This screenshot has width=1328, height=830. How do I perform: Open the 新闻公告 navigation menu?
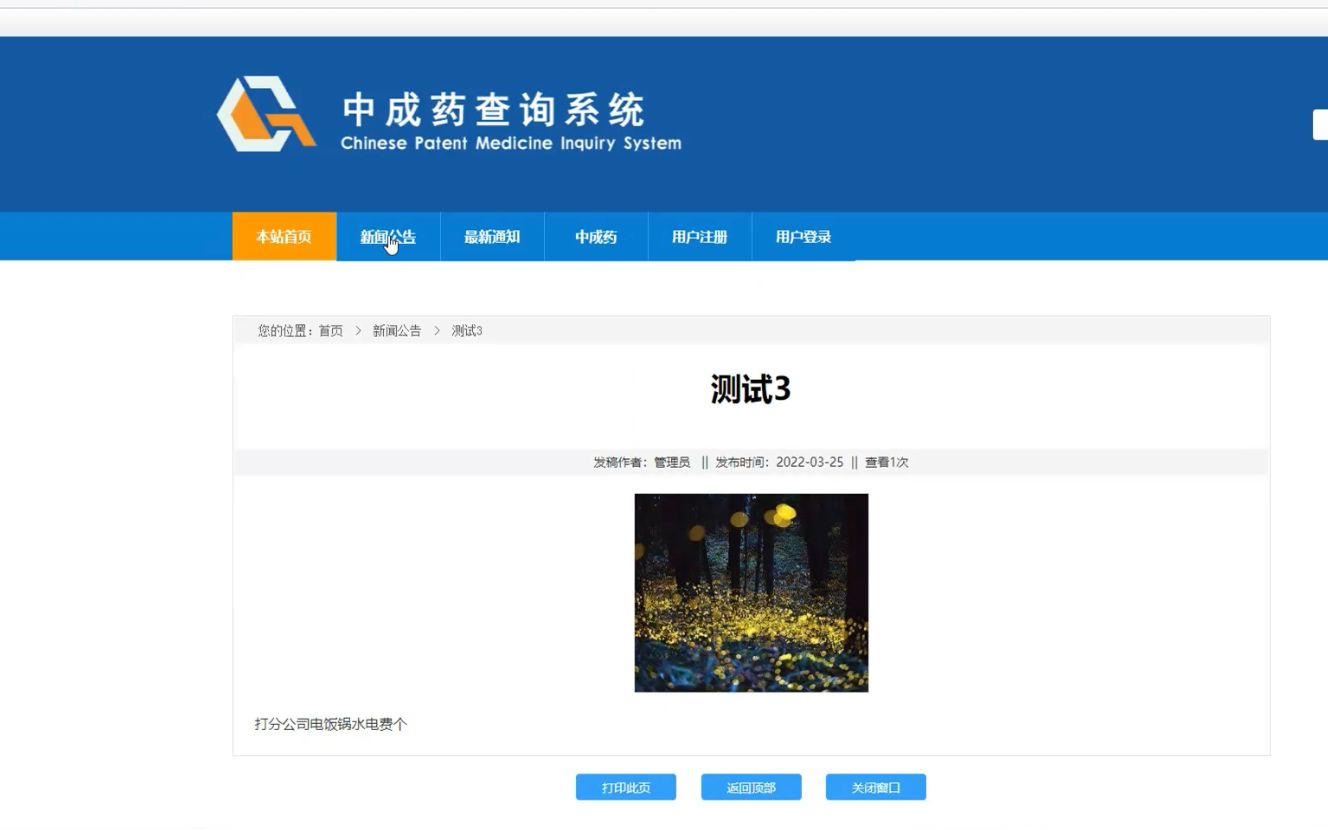tap(388, 236)
